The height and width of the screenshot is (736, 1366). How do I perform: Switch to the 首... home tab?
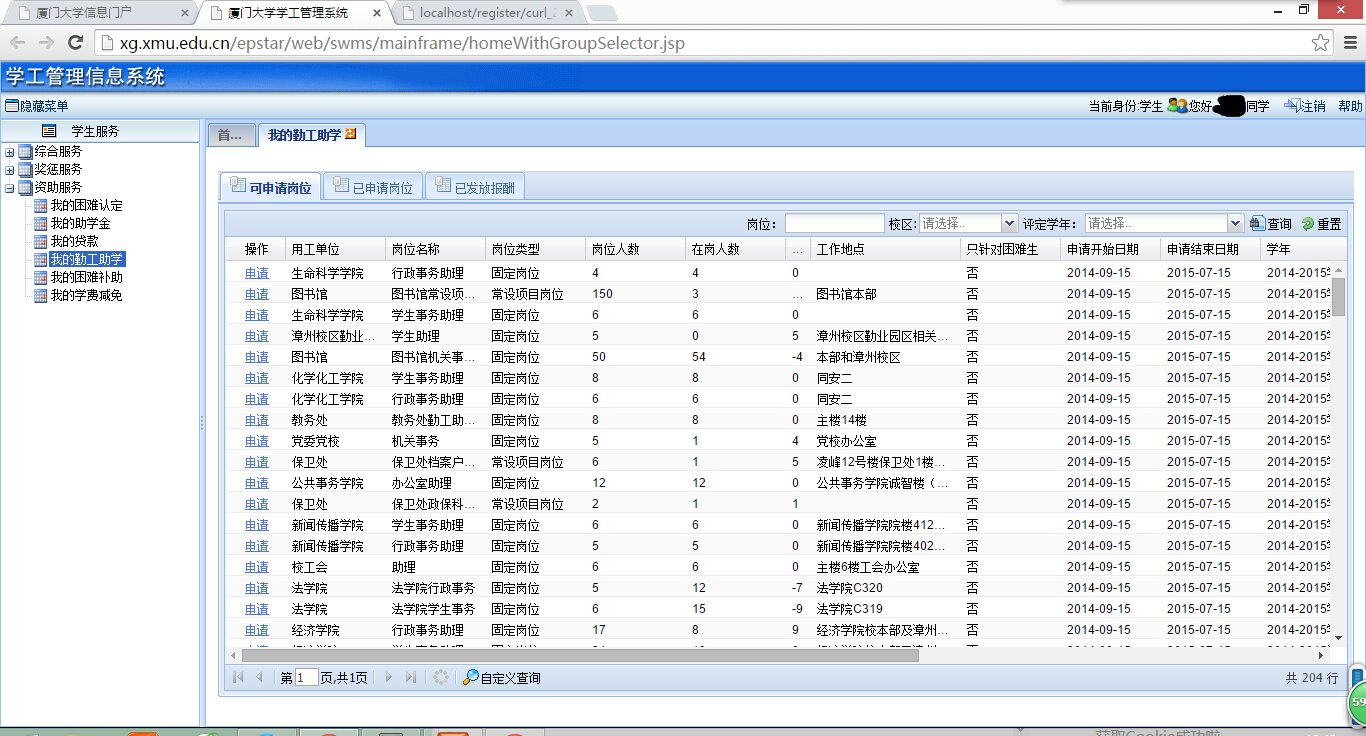230,135
